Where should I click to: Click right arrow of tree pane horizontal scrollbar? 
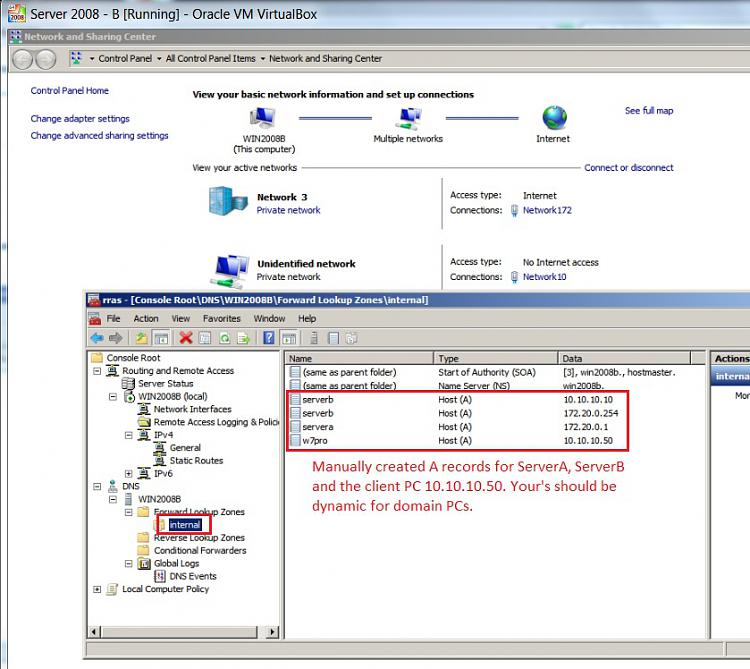[272, 632]
